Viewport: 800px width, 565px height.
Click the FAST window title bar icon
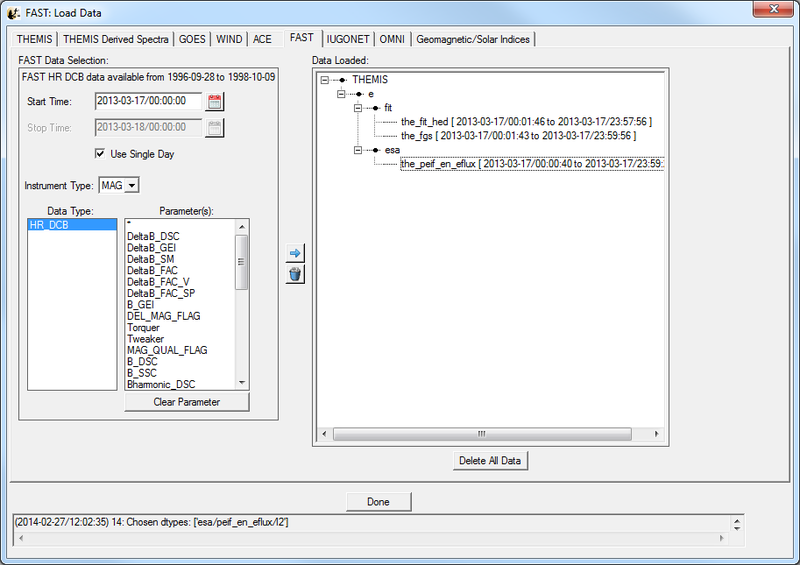point(14,12)
